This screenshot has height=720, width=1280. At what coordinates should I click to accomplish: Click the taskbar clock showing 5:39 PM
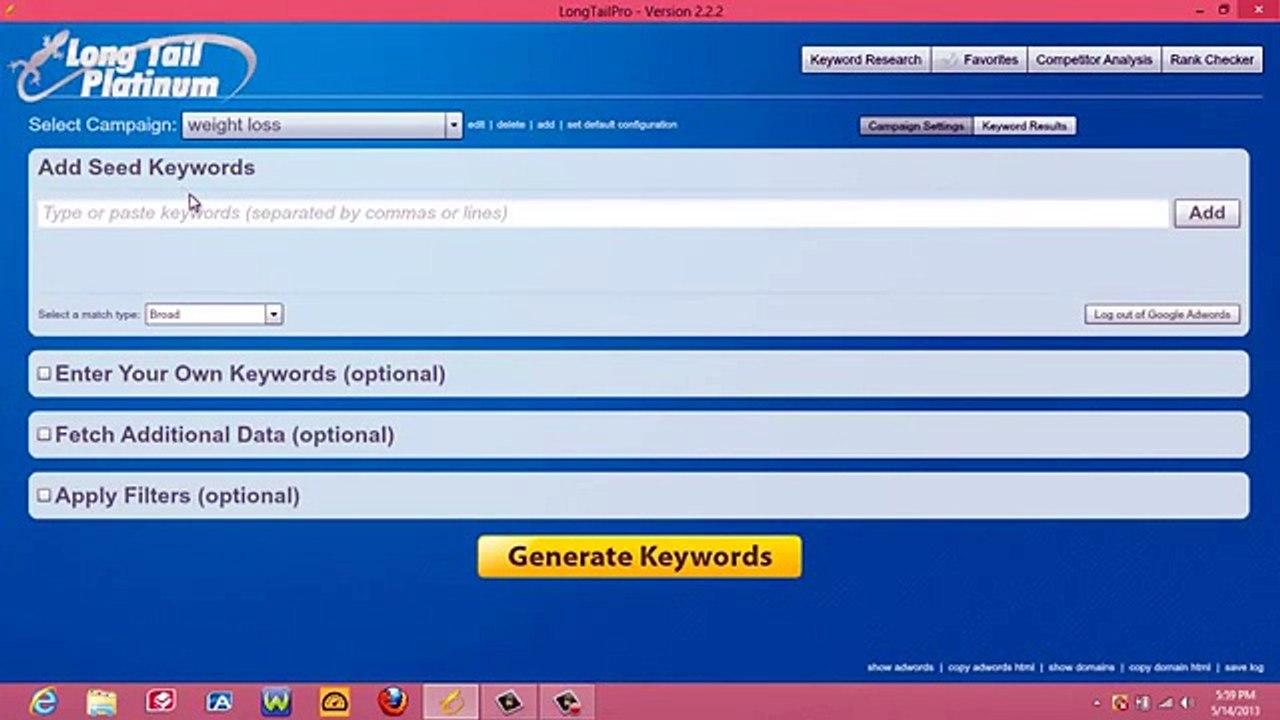[1235, 702]
